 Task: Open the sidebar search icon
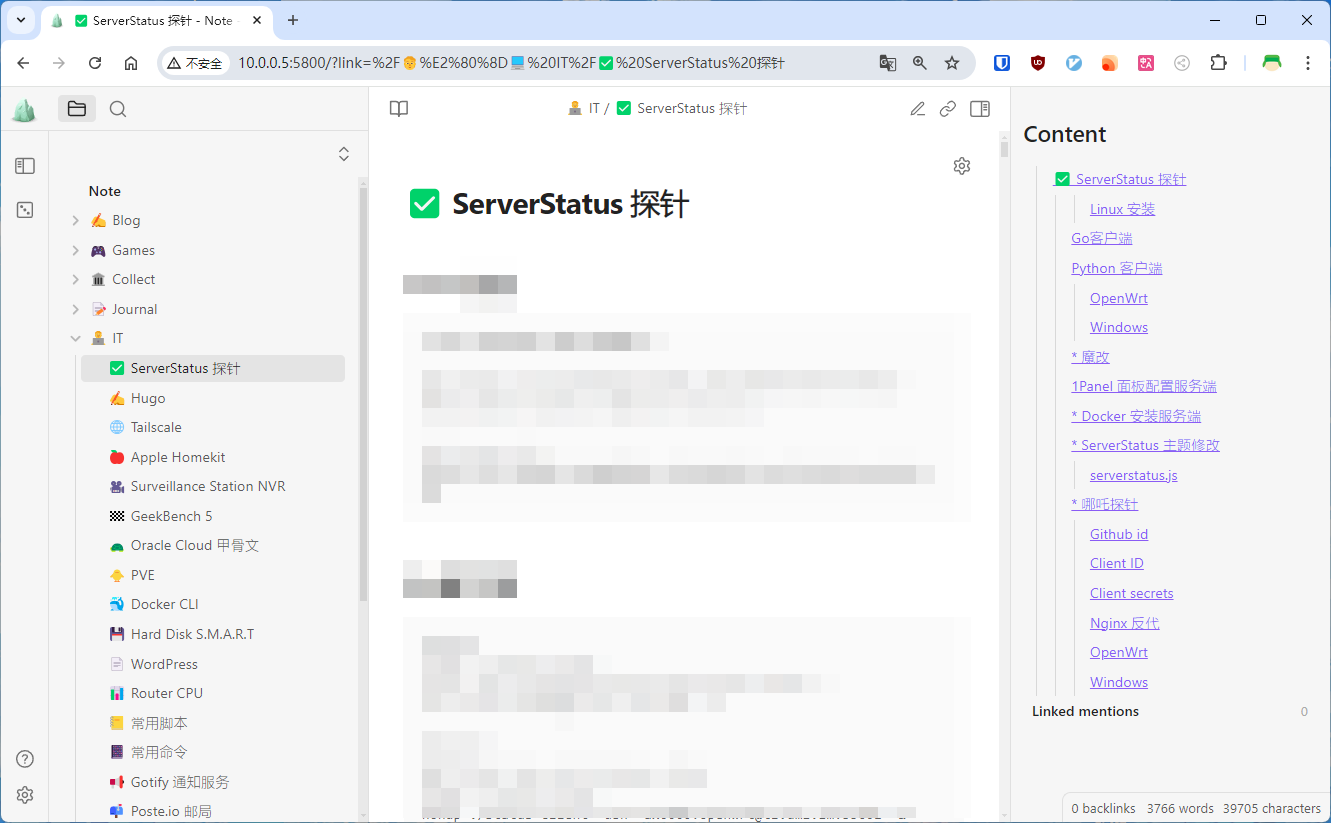pyautogui.click(x=118, y=109)
